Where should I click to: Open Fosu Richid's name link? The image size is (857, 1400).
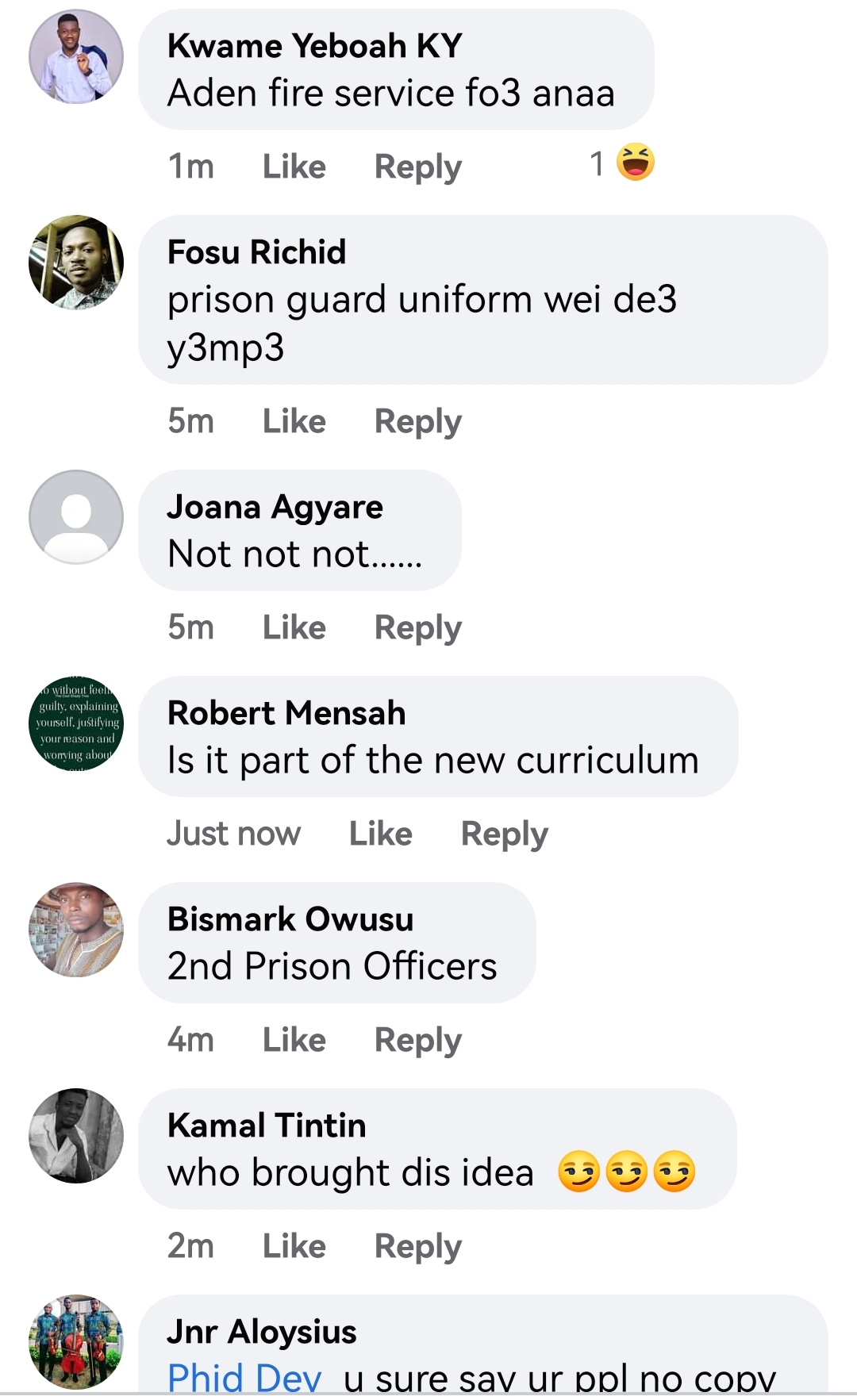click(257, 252)
